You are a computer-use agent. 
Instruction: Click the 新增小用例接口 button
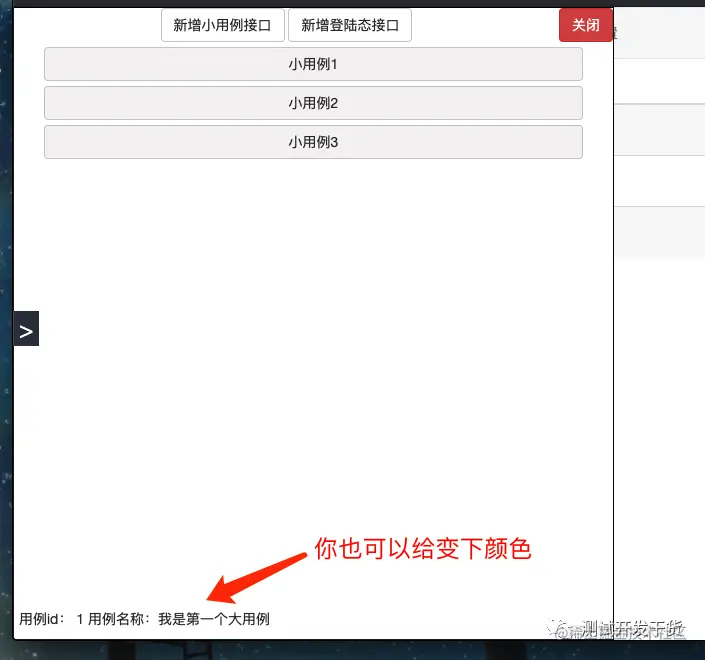click(x=223, y=25)
